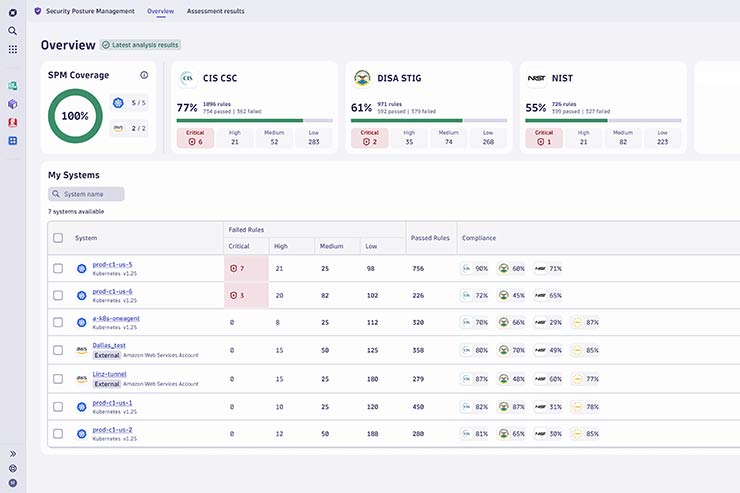Open the apps grid launcher icon
The height and width of the screenshot is (493, 740).
pyautogui.click(x=13, y=49)
